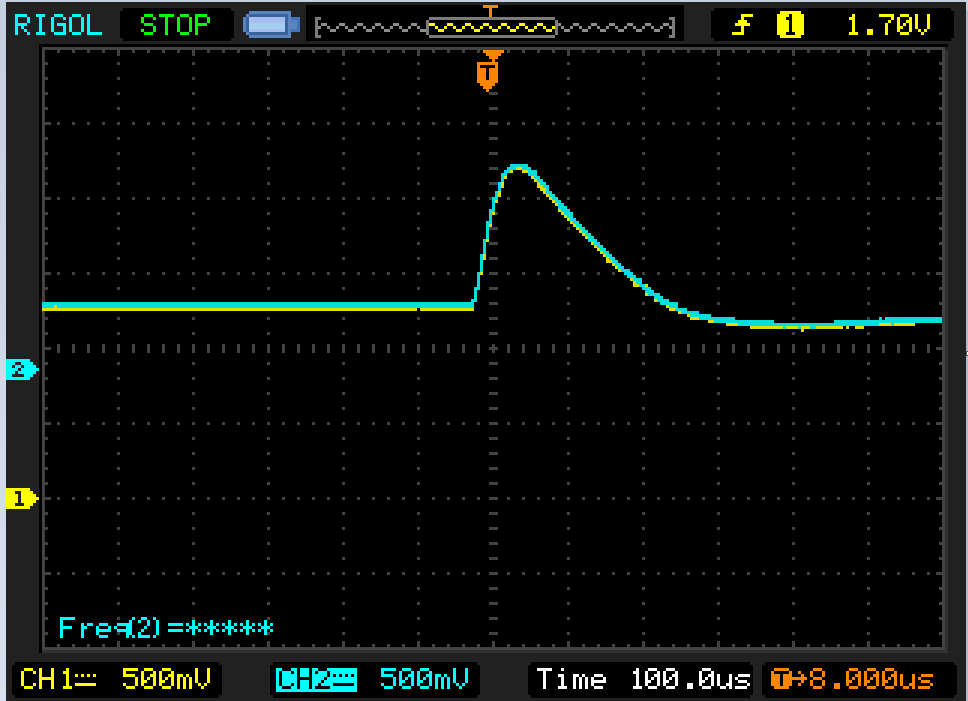Click the 1.70V trigger level readout
968x701 pixels.
tap(888, 25)
